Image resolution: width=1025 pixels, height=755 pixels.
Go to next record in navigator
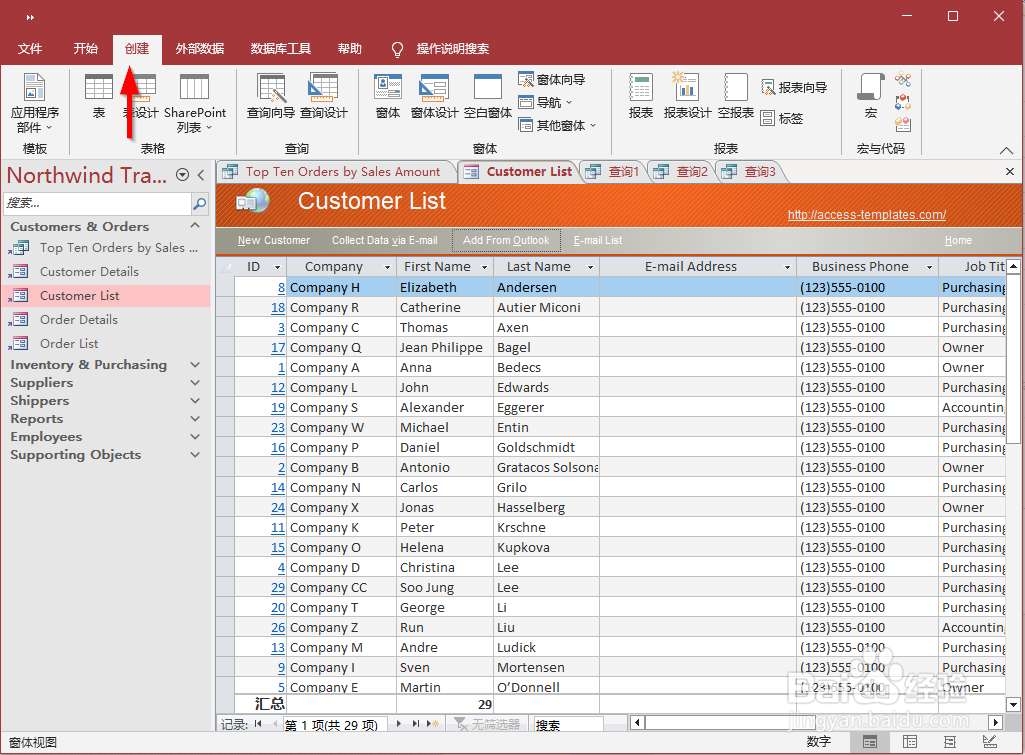pyautogui.click(x=398, y=724)
